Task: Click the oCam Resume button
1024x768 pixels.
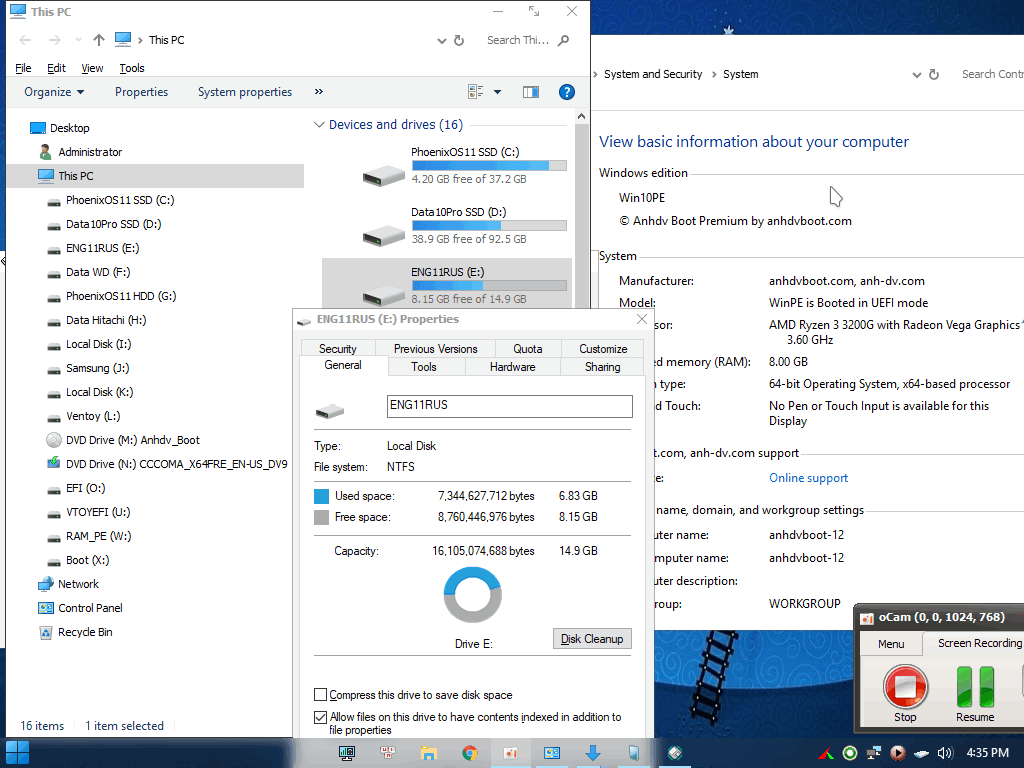Action: [x=975, y=694]
